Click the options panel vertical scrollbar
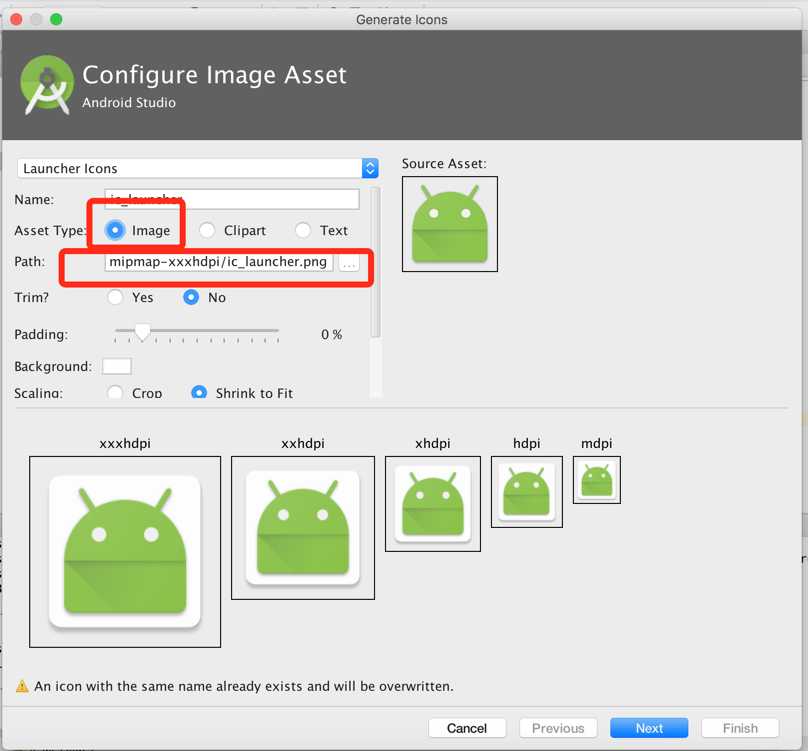 [x=376, y=263]
